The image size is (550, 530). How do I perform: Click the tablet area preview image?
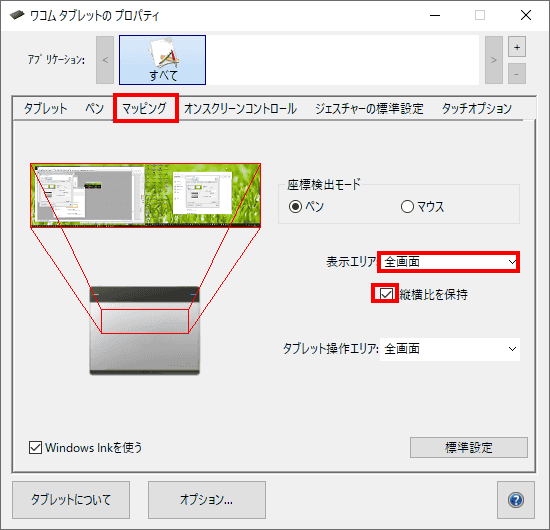(x=145, y=331)
